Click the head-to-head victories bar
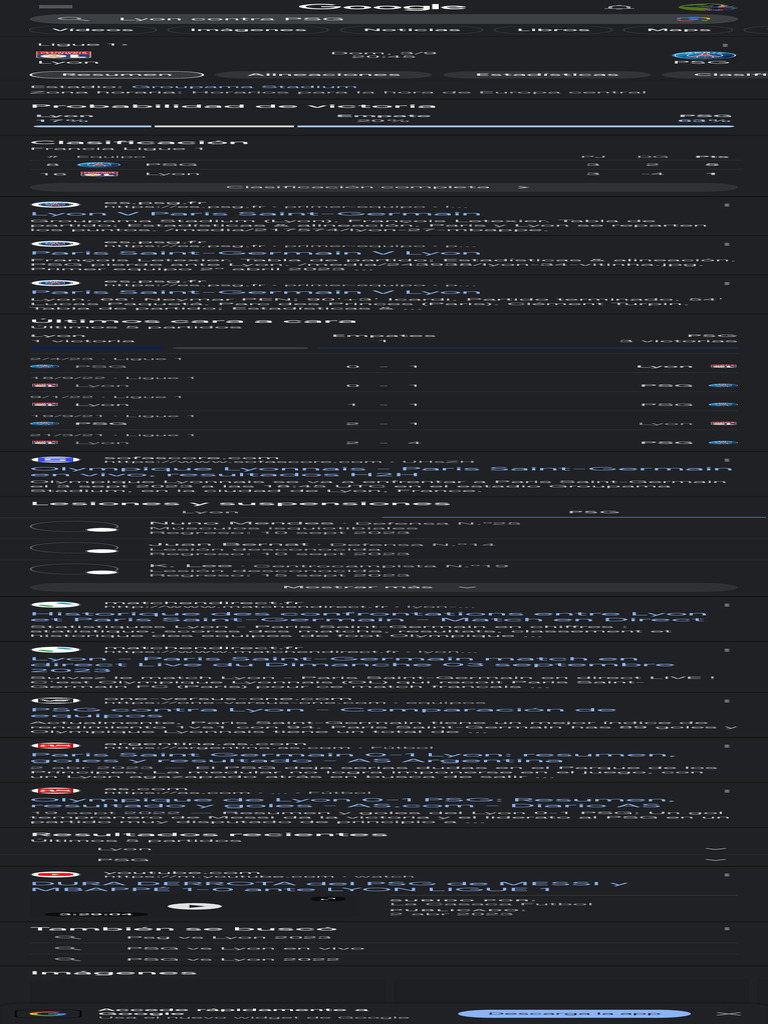Screen dimensions: 768x1024 [384, 348]
